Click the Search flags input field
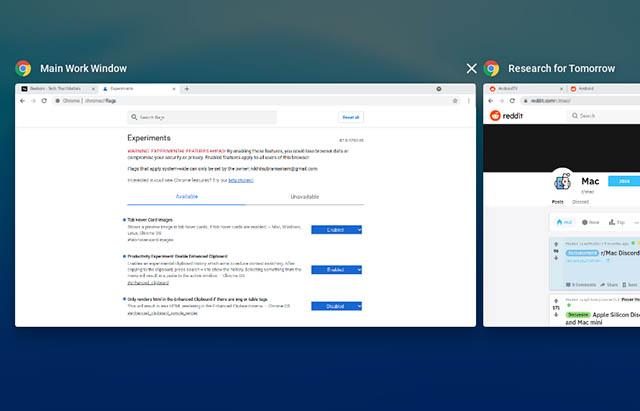Viewport: 640px width, 411px height. coord(202,117)
